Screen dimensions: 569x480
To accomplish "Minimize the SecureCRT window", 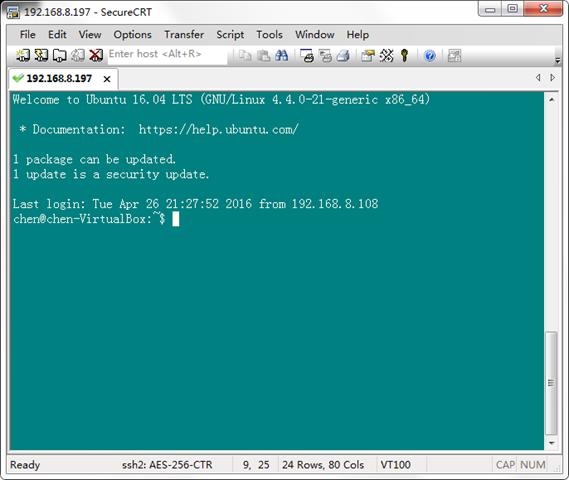I will coord(490,9).
